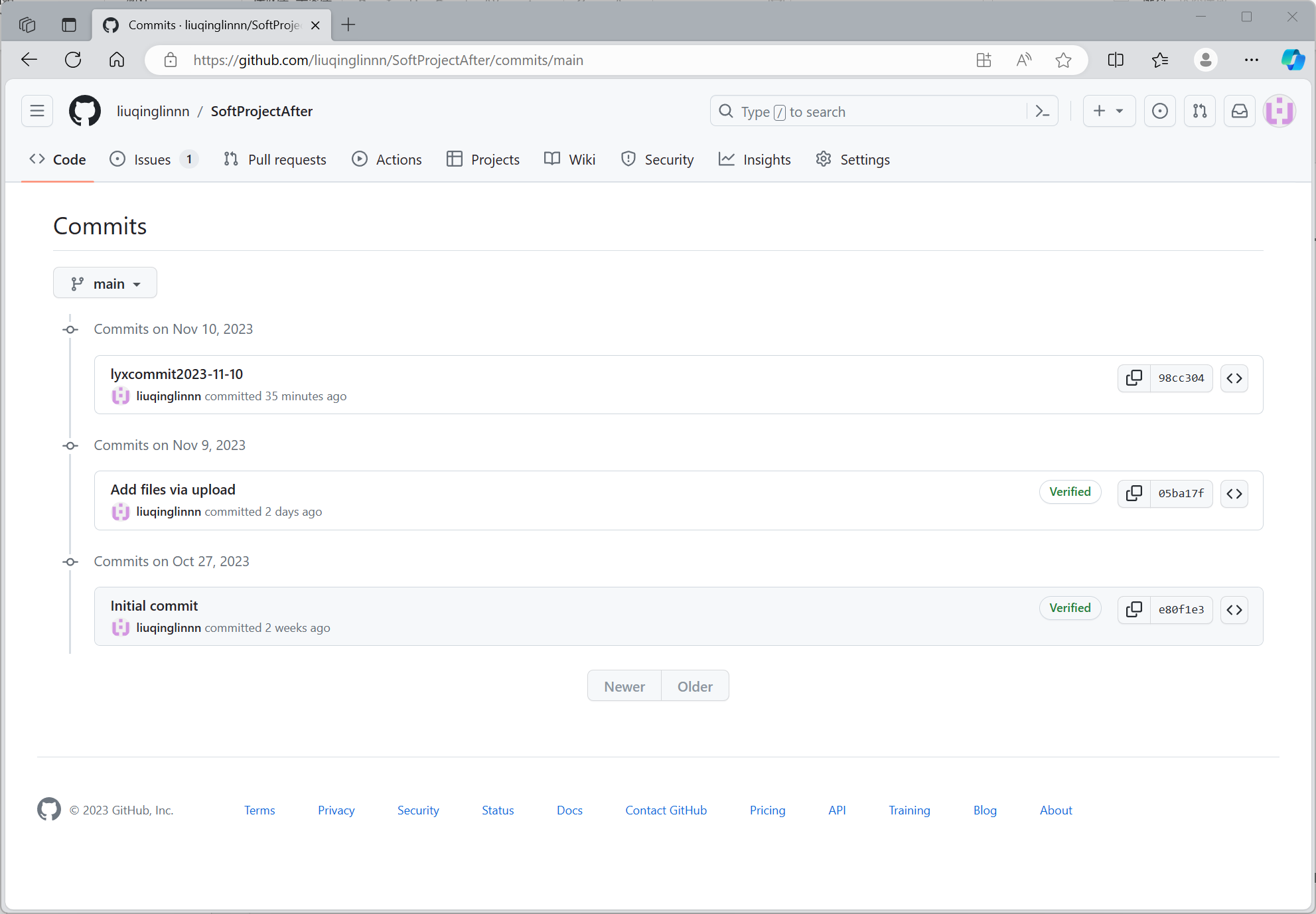
Task: Browse repository at commit 05ba17f
Action: point(1234,494)
